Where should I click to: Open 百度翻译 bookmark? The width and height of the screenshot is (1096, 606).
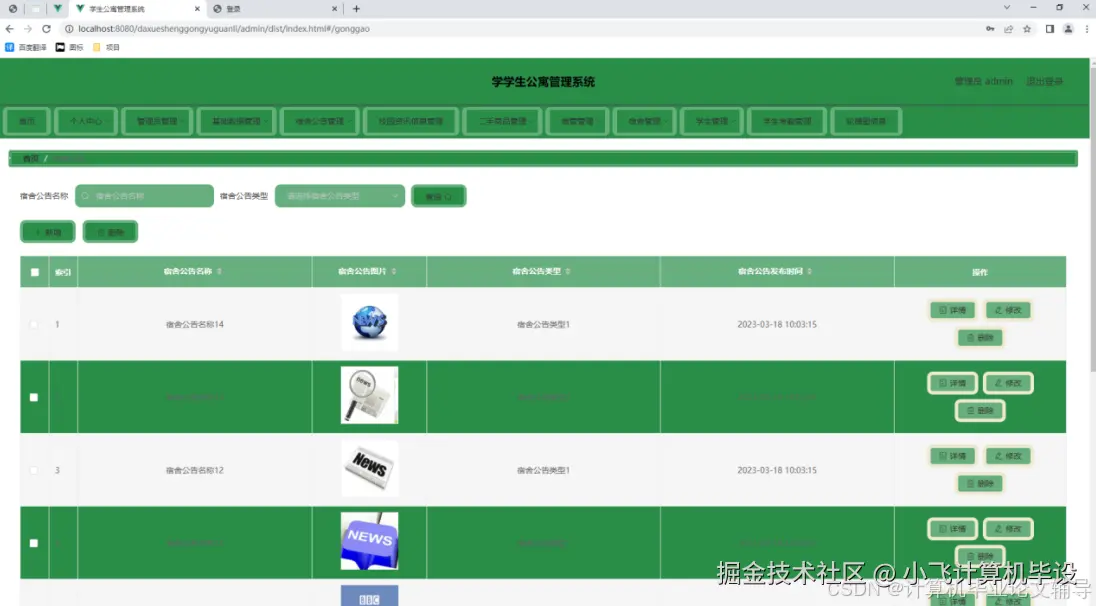click(26, 48)
